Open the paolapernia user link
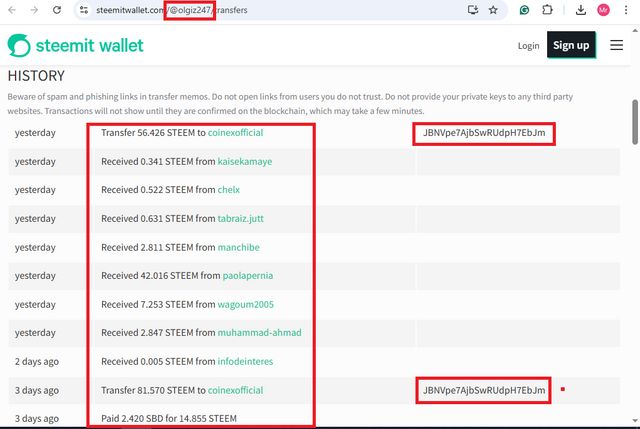 coord(248,276)
